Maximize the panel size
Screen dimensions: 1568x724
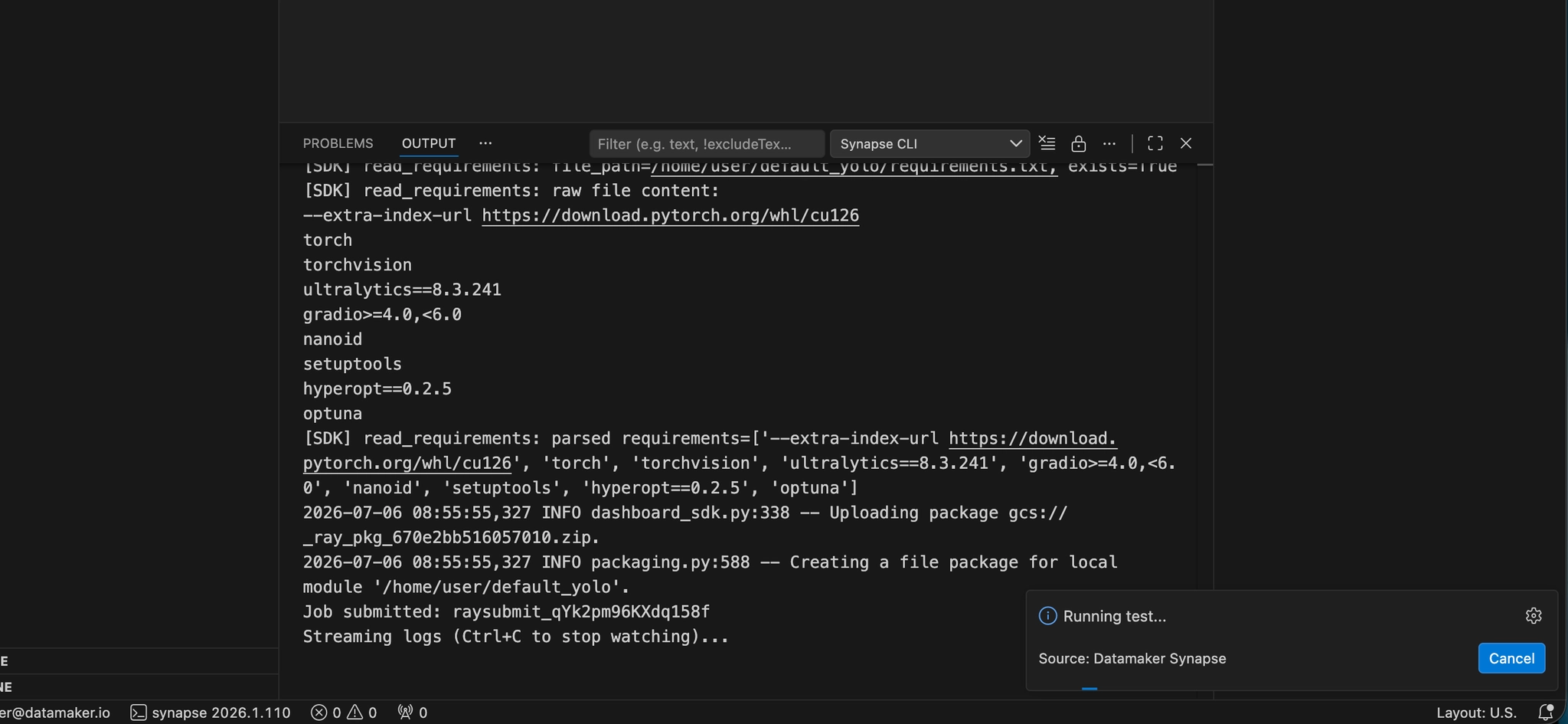point(1155,143)
